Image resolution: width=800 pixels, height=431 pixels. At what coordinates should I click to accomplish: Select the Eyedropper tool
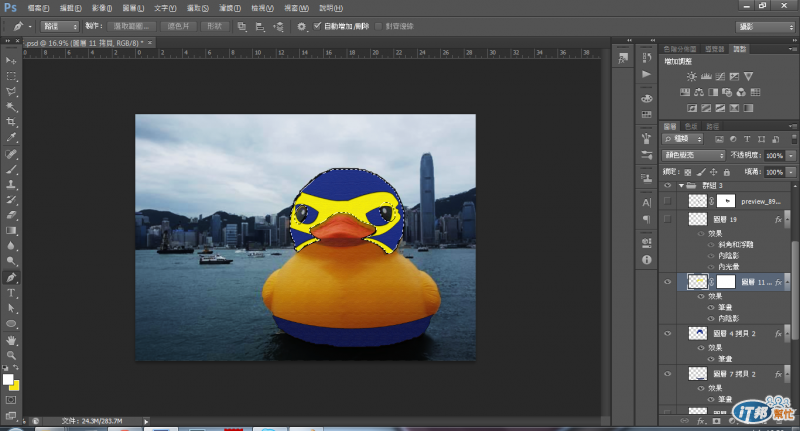pos(11,137)
